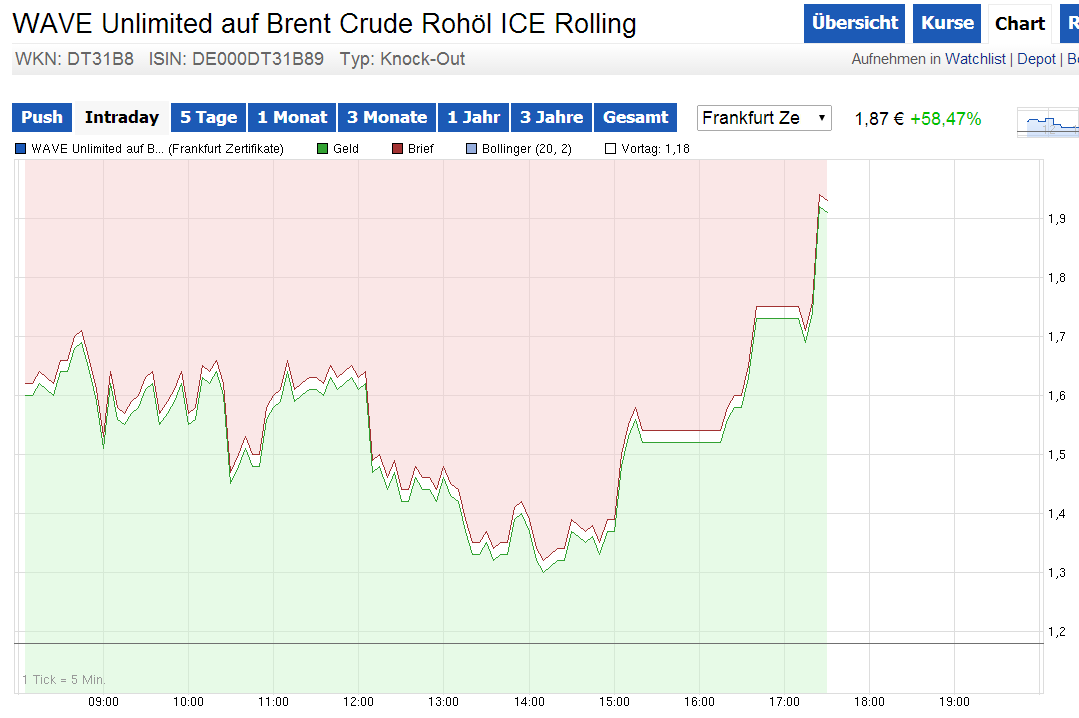Toggle the blue WAVE Unlimited series square
1079x718 pixels.
21,149
